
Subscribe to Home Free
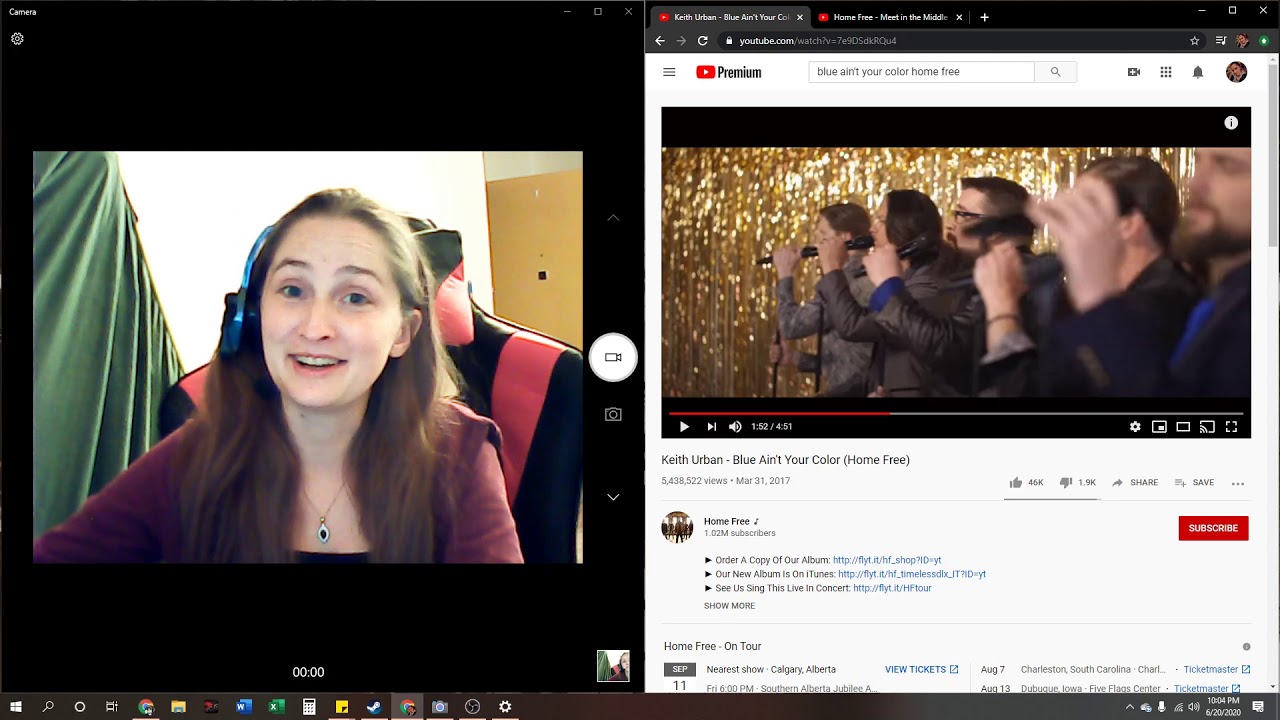point(1213,528)
